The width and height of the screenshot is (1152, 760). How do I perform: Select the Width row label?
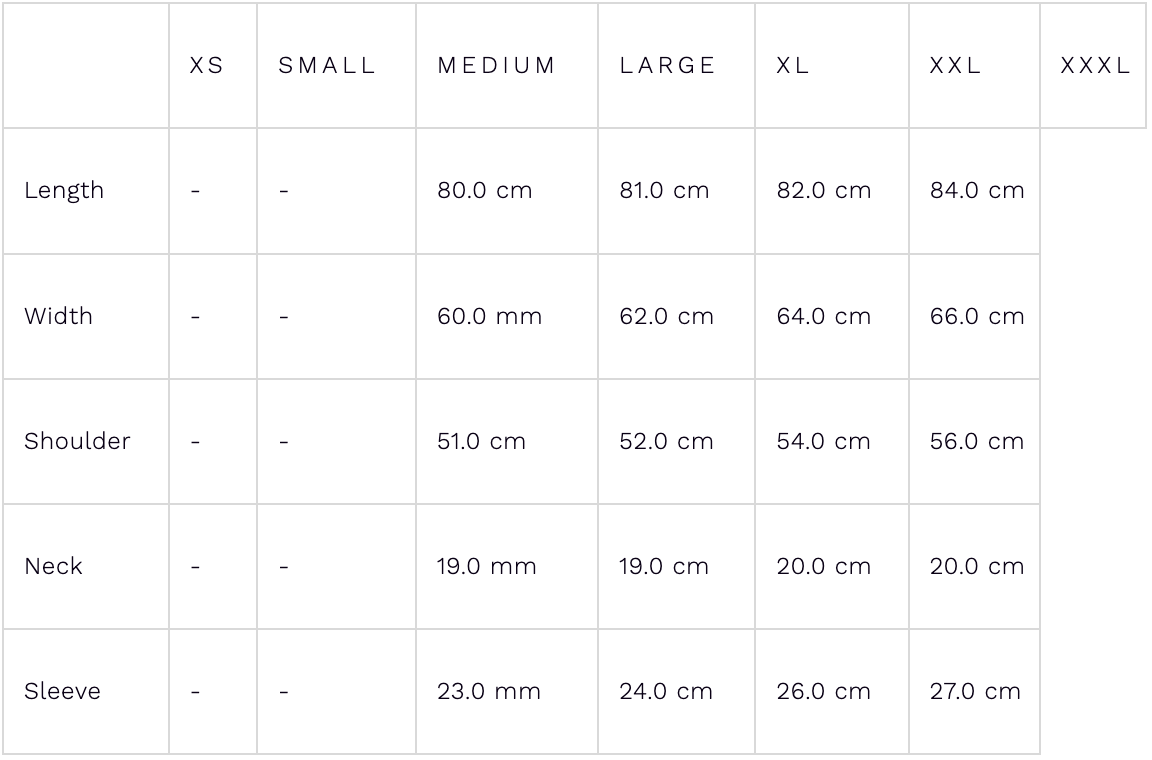59,316
